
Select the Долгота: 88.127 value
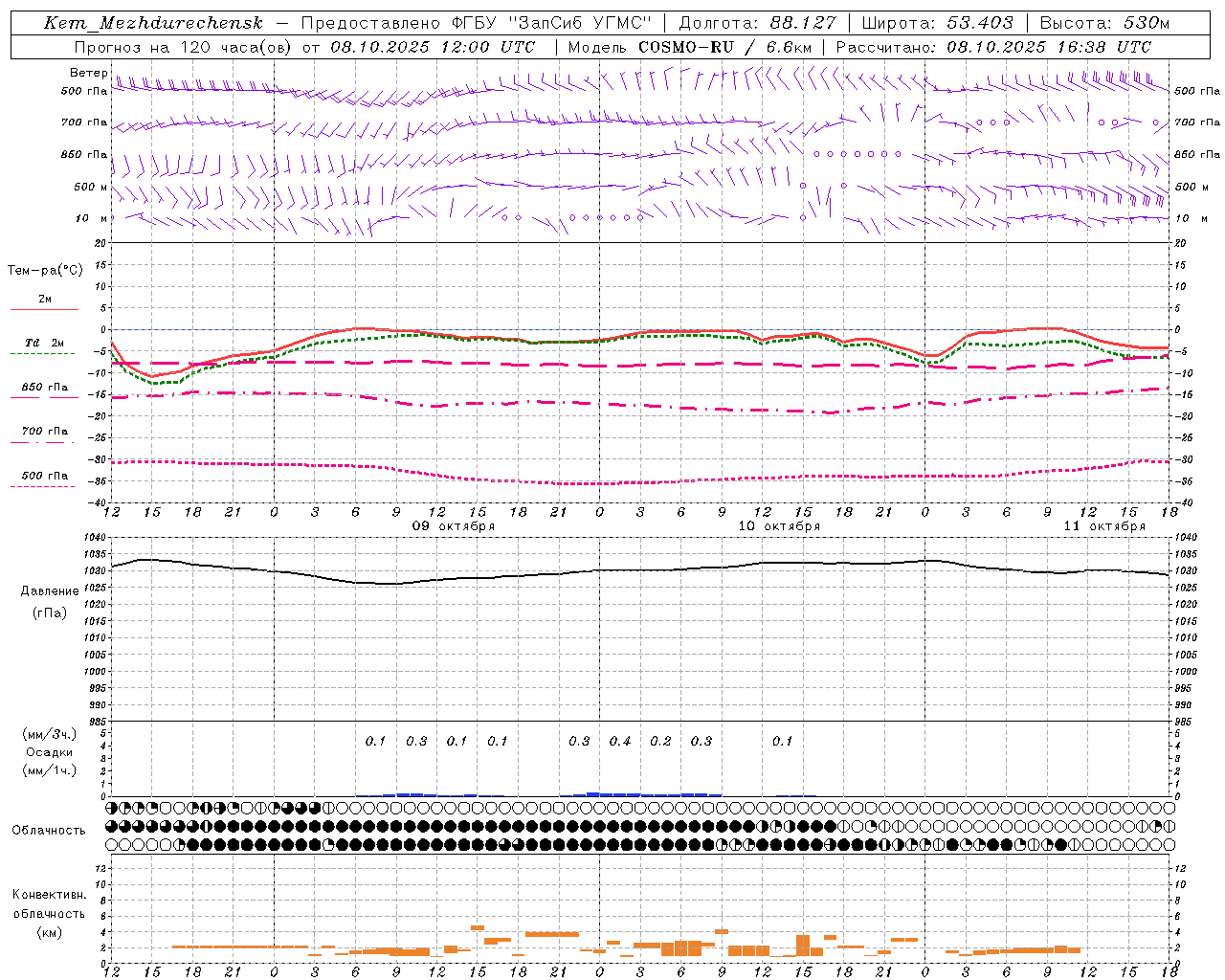click(757, 23)
